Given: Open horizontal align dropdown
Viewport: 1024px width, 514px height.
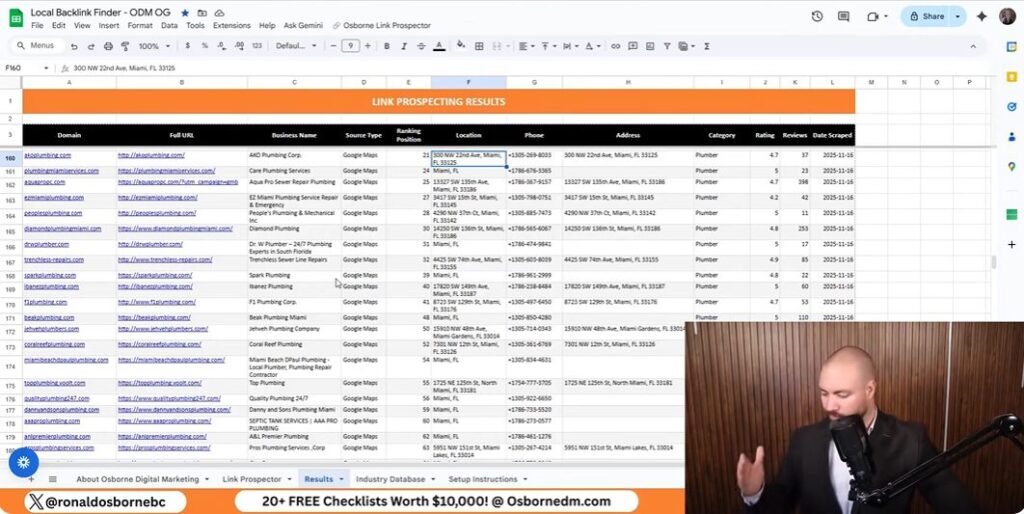Looking at the screenshot, I should pos(525,46).
